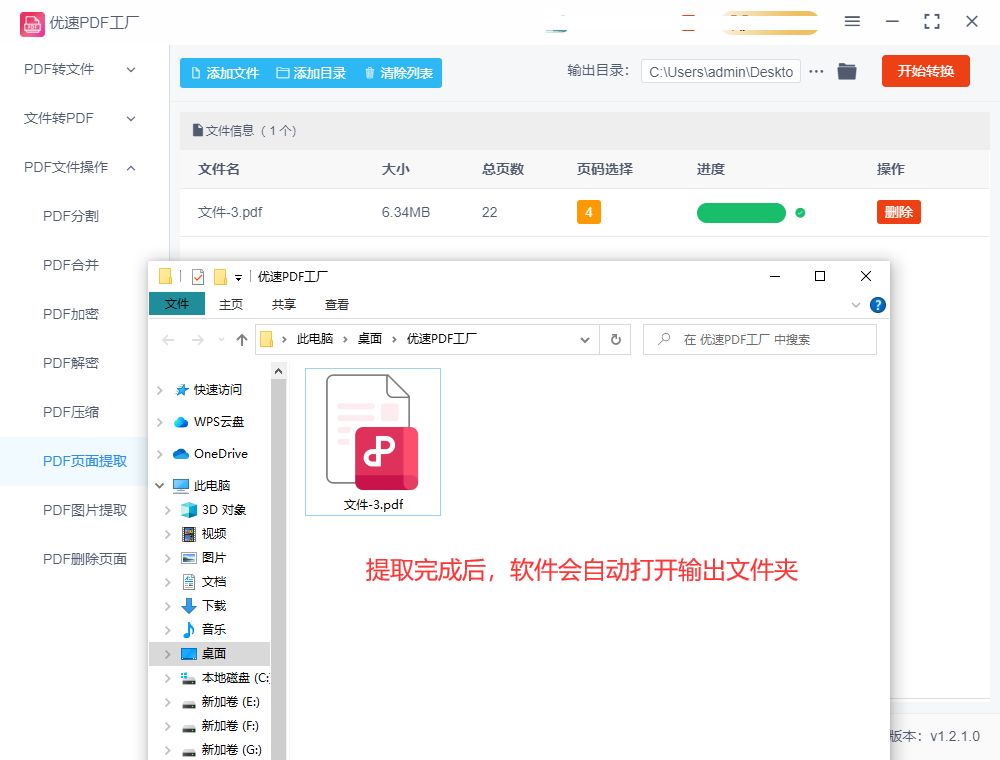
Task: Click the 优速PDF工厂 app logo icon
Action: pyautogui.click(x=32, y=24)
